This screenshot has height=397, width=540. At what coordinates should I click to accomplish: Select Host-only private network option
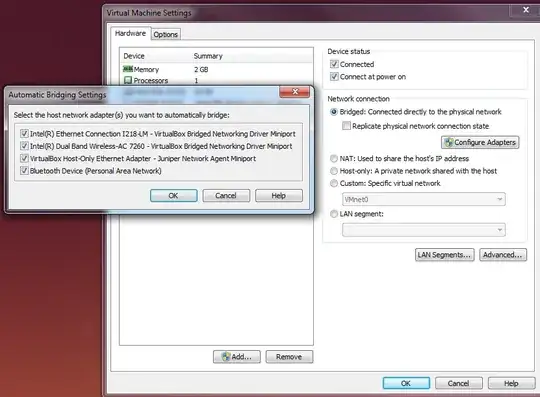[x=334, y=171]
